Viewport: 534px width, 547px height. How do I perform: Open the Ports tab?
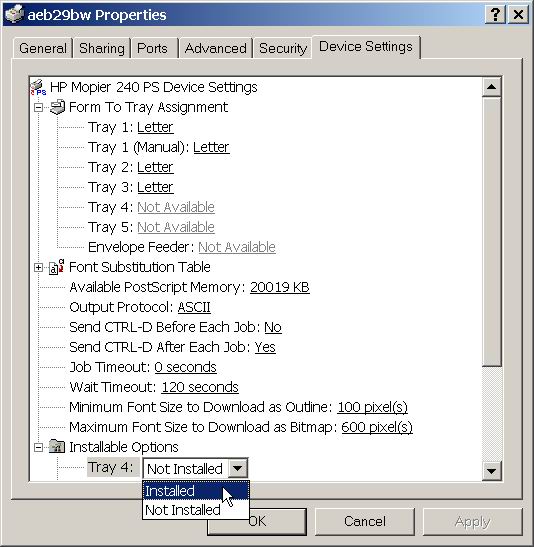[152, 48]
